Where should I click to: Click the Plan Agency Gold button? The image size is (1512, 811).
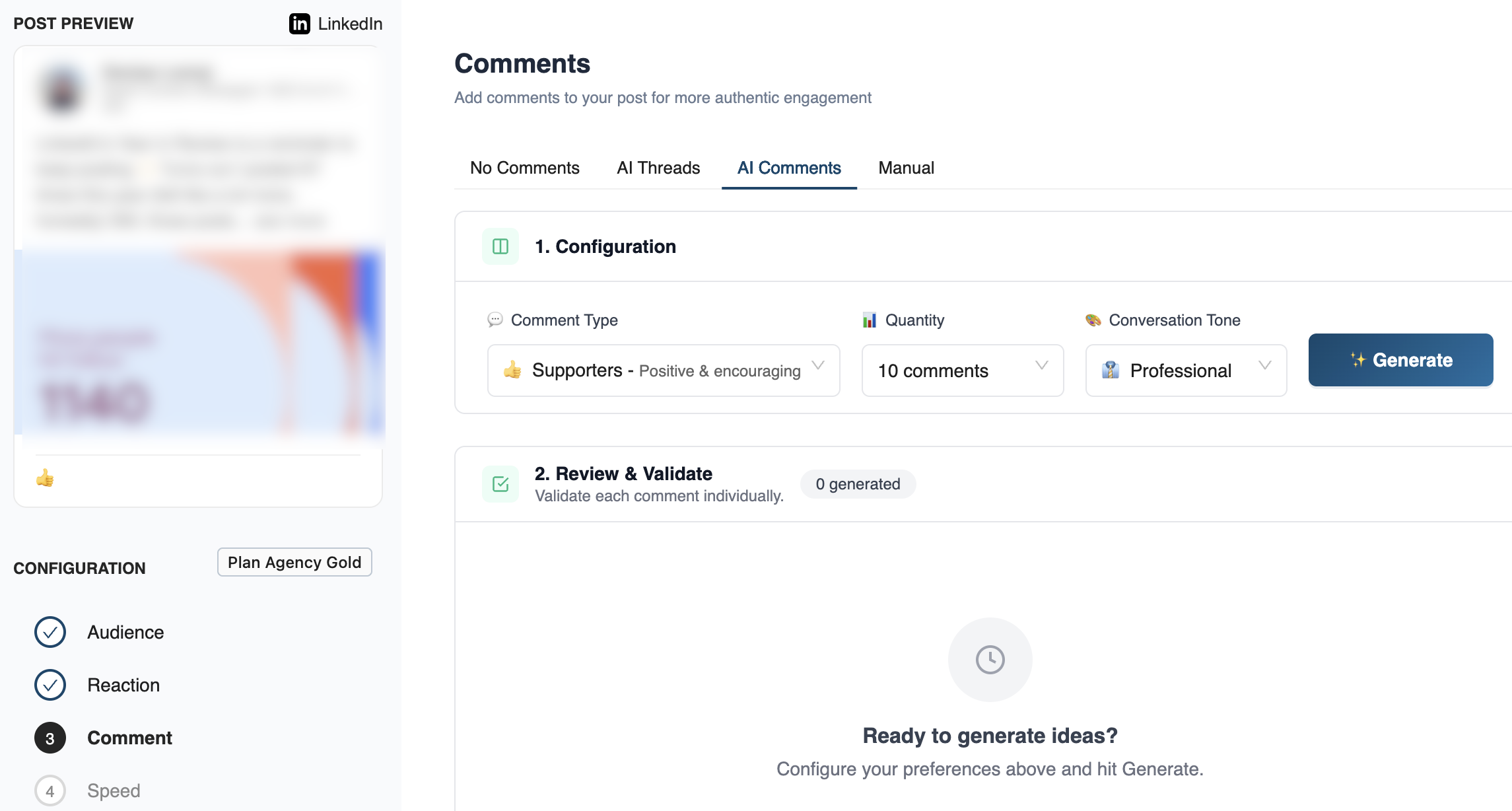click(x=294, y=562)
